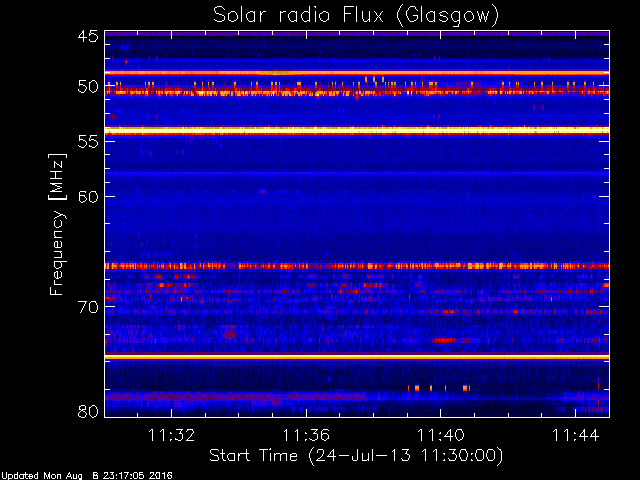Click the 11:36 time tick label

306,435
